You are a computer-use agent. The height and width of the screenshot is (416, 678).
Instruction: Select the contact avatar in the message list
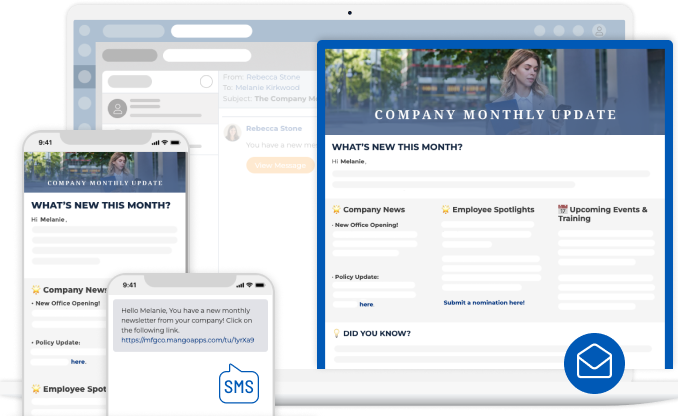click(117, 108)
